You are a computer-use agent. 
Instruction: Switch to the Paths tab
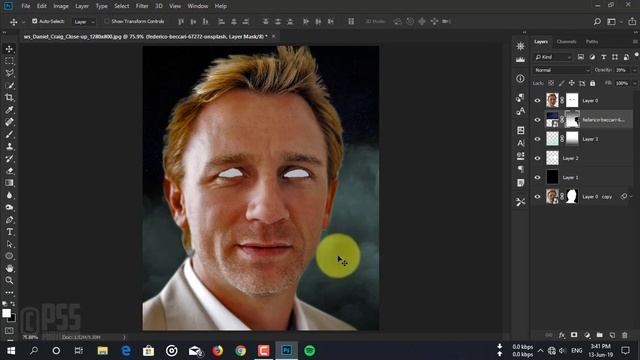(x=592, y=42)
